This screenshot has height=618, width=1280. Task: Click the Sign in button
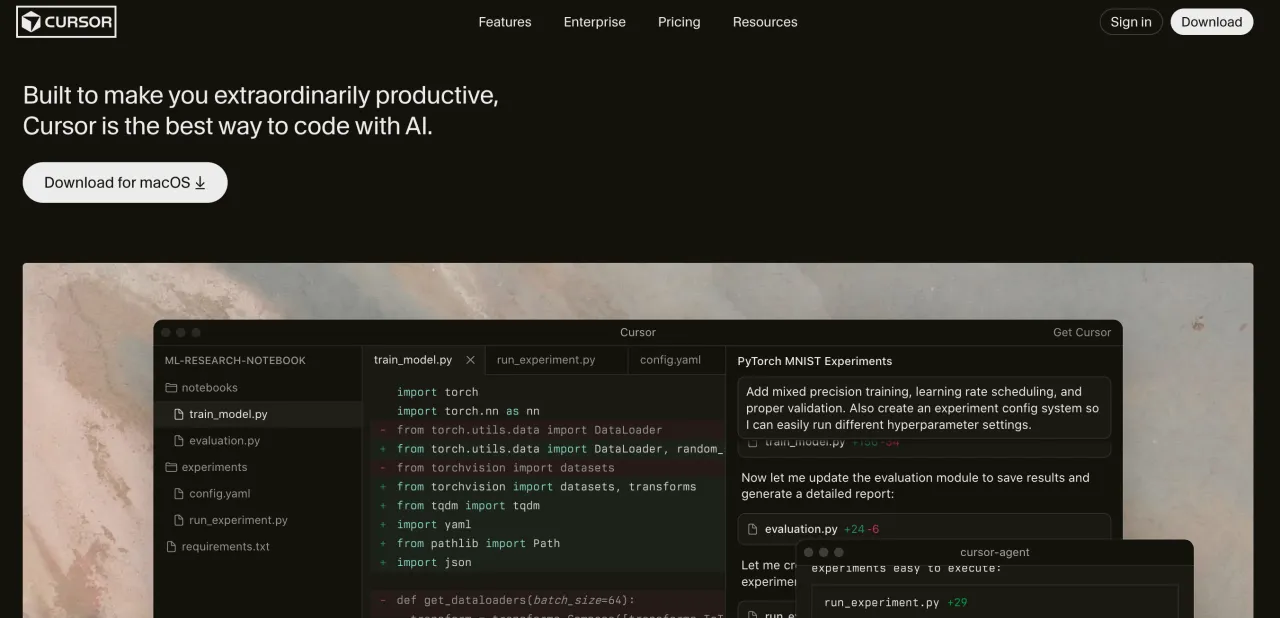pos(1131,22)
